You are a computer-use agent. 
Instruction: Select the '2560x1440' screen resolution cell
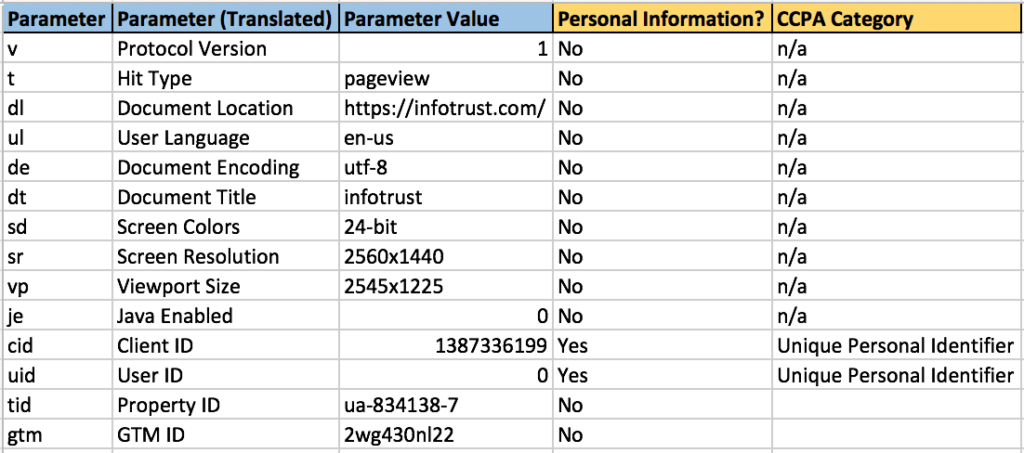393,257
